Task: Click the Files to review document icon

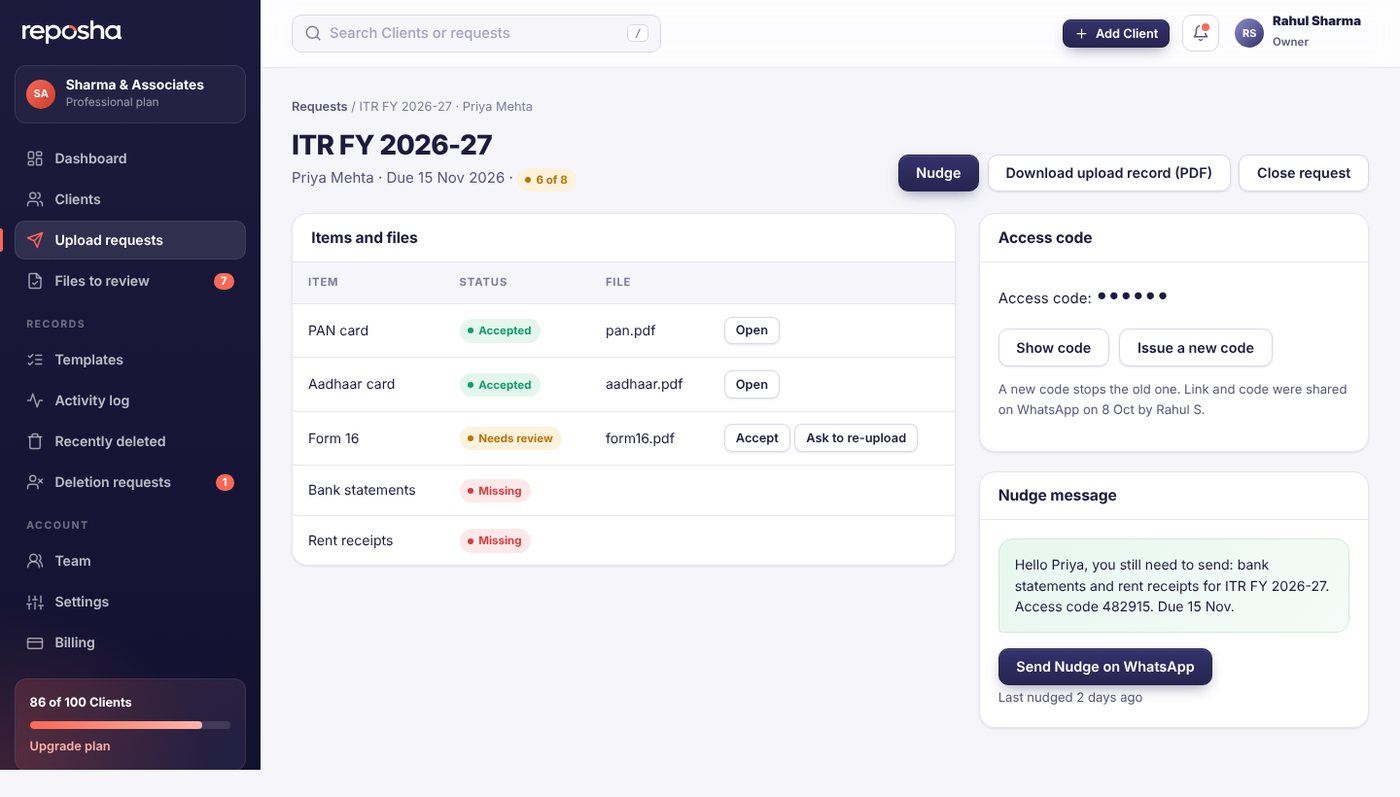Action: (35, 281)
